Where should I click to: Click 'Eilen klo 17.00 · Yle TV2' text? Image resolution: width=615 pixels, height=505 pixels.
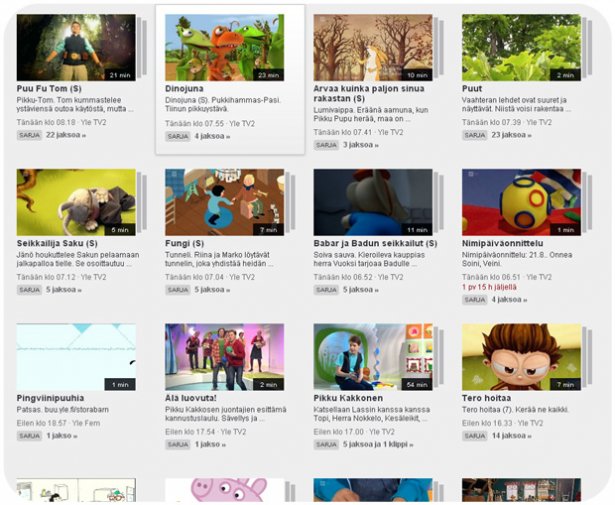click(x=354, y=432)
